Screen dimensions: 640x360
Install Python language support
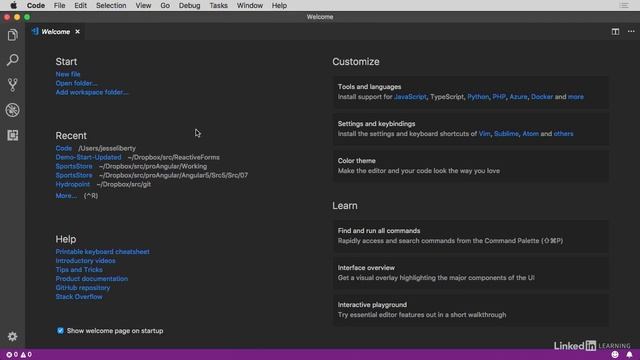(x=478, y=97)
